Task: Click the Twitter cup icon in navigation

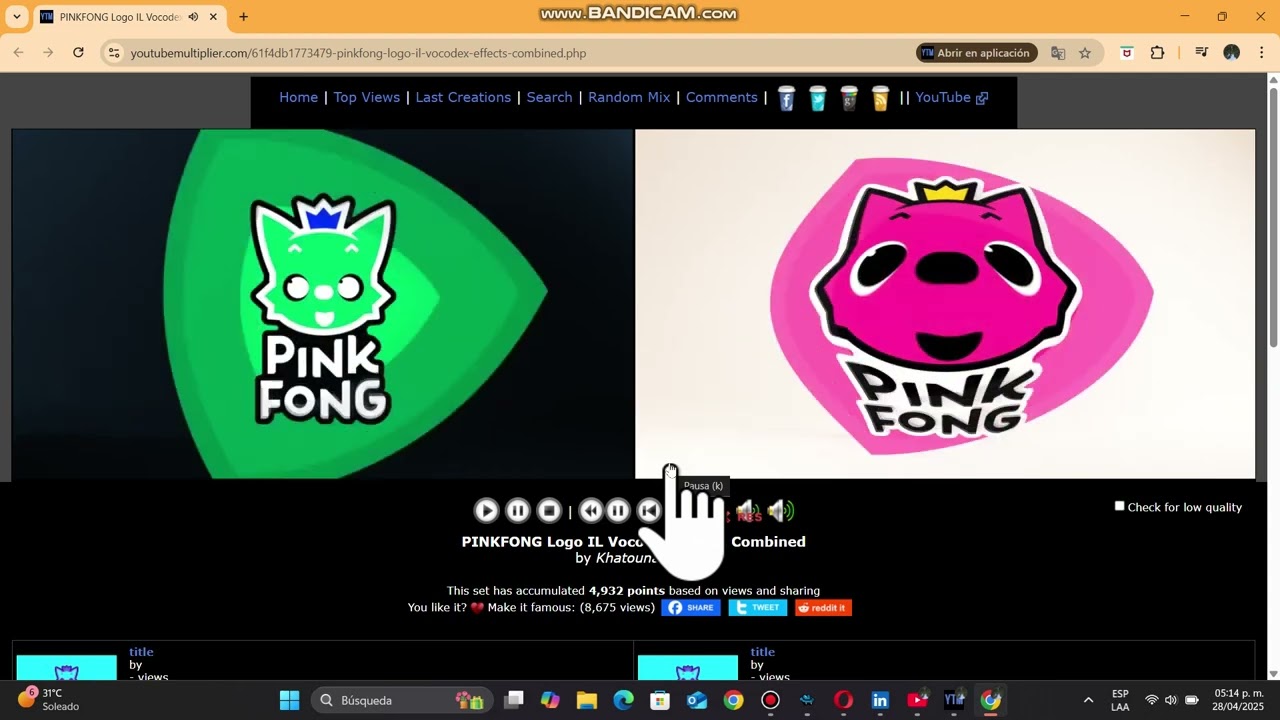Action: [818, 98]
